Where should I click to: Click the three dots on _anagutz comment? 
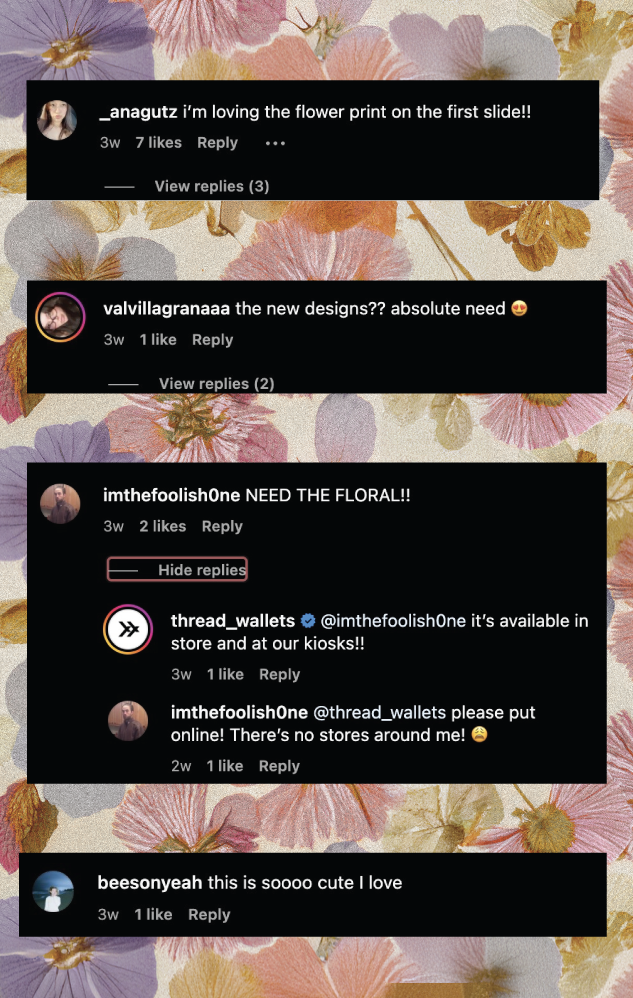pos(275,143)
